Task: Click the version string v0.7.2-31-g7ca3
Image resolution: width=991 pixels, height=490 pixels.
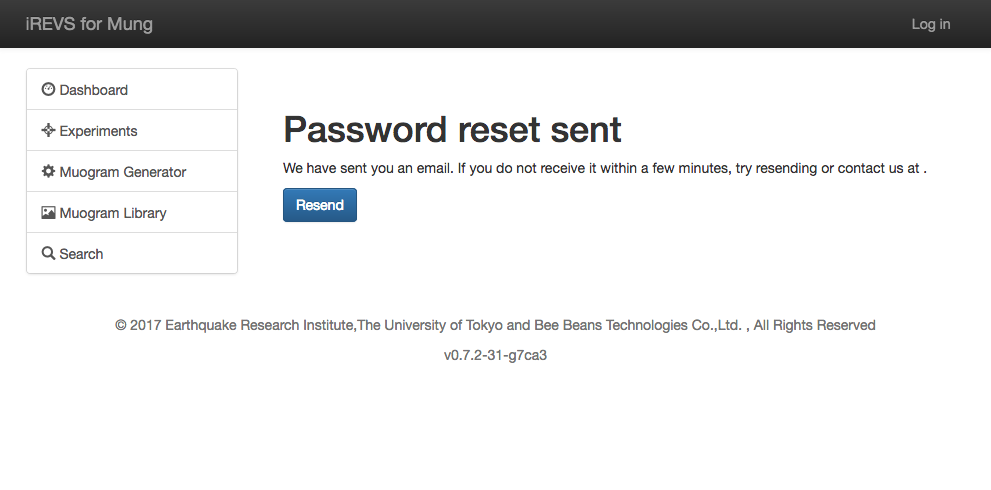Action: click(495, 355)
